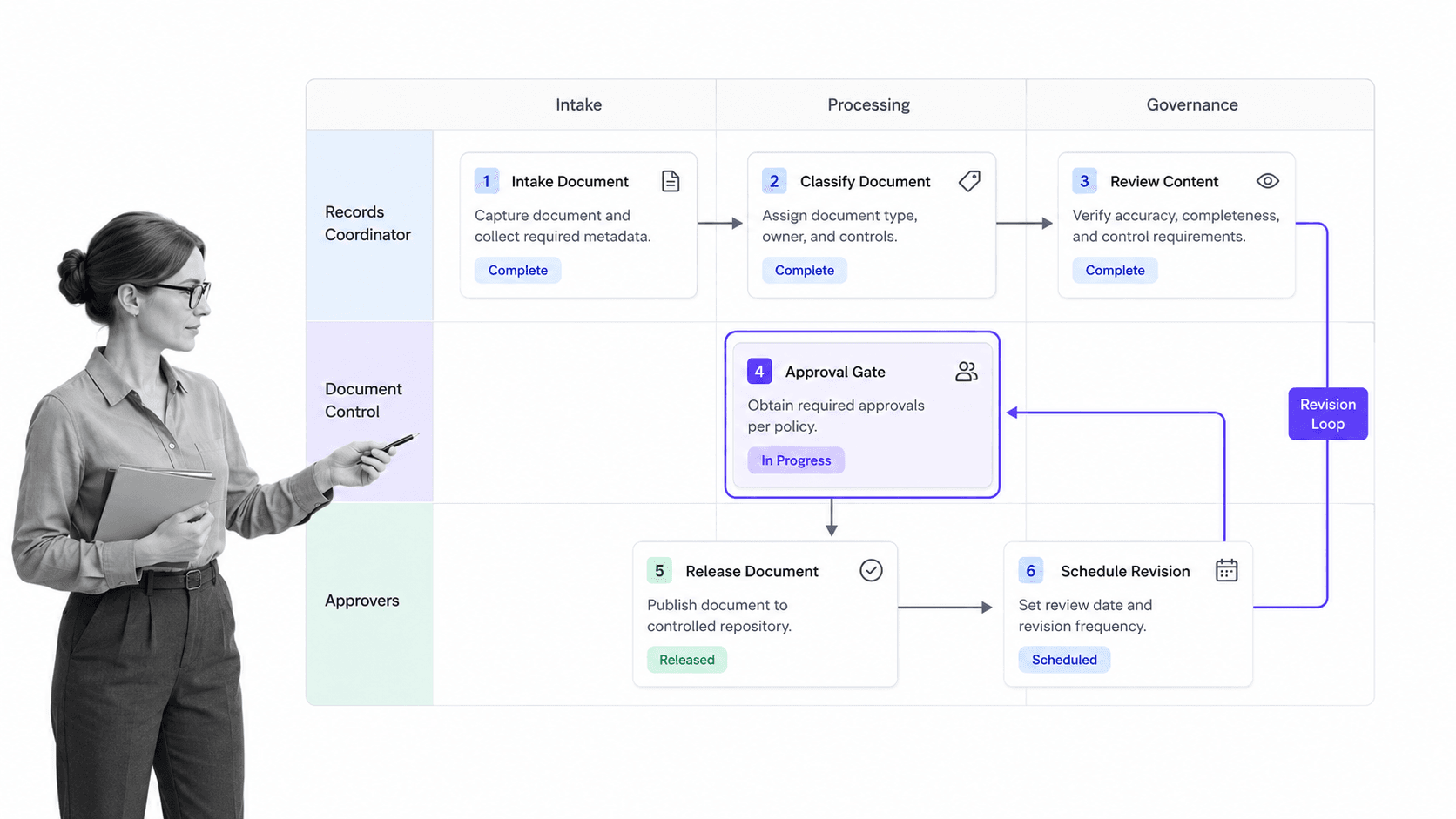Click Complete status on Classify Document
1456x819 pixels.
coord(805,271)
